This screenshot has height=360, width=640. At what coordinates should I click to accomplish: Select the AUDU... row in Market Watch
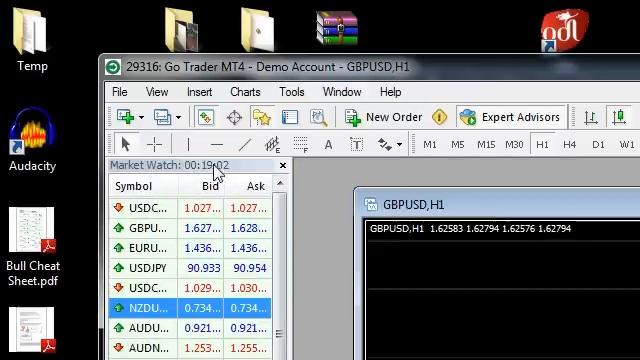point(190,328)
